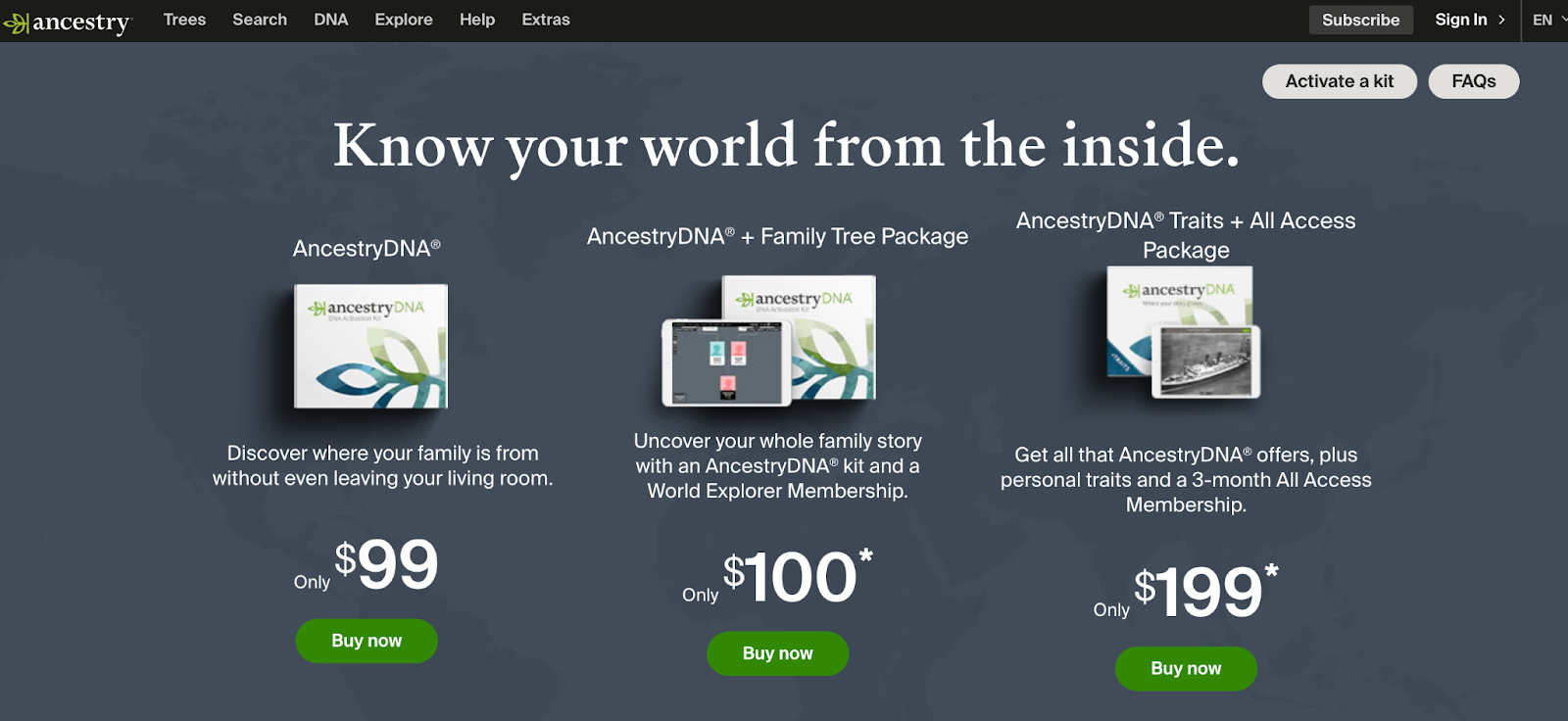The height and width of the screenshot is (721, 1568).
Task: Click the AncestryDNA kit box image
Action: click(x=370, y=346)
